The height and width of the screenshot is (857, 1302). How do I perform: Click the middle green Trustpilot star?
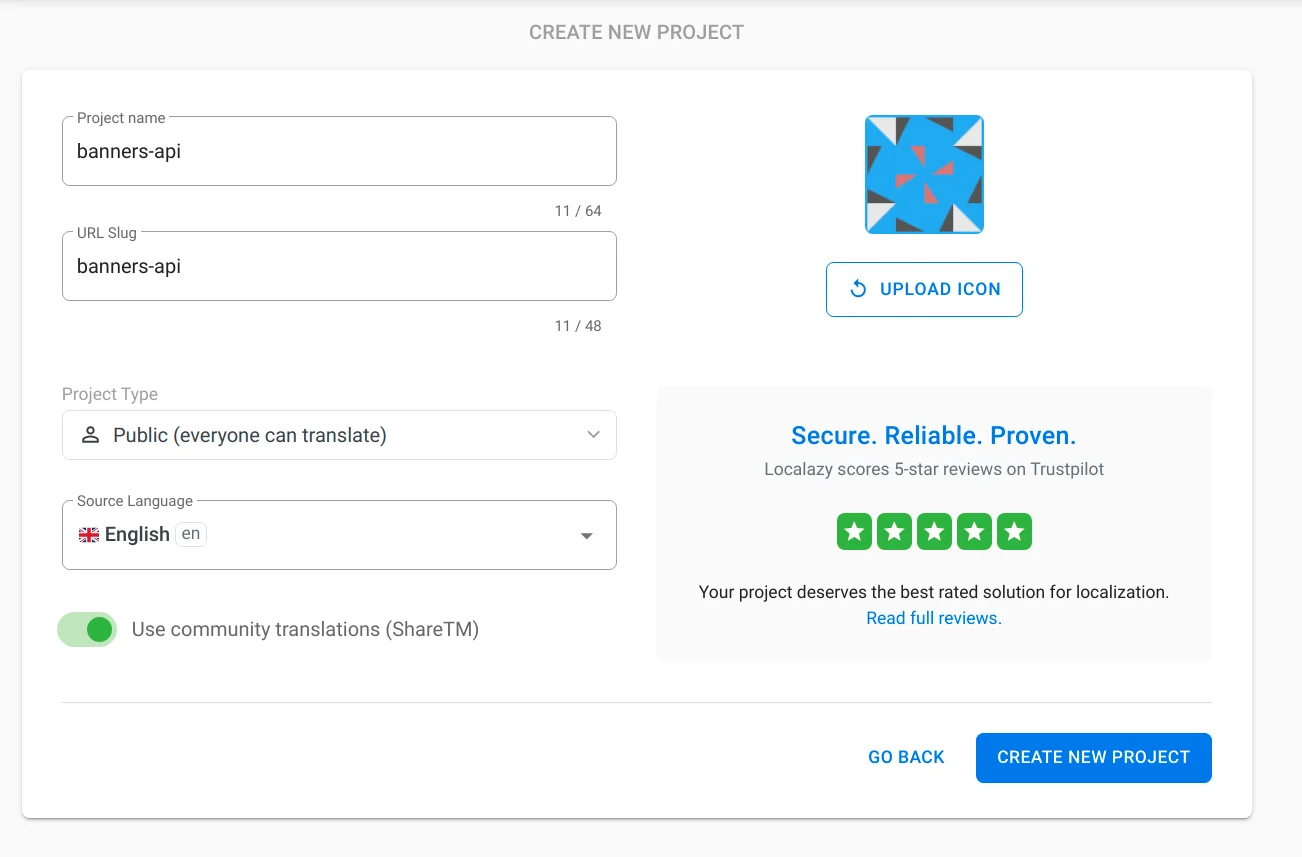click(x=934, y=532)
